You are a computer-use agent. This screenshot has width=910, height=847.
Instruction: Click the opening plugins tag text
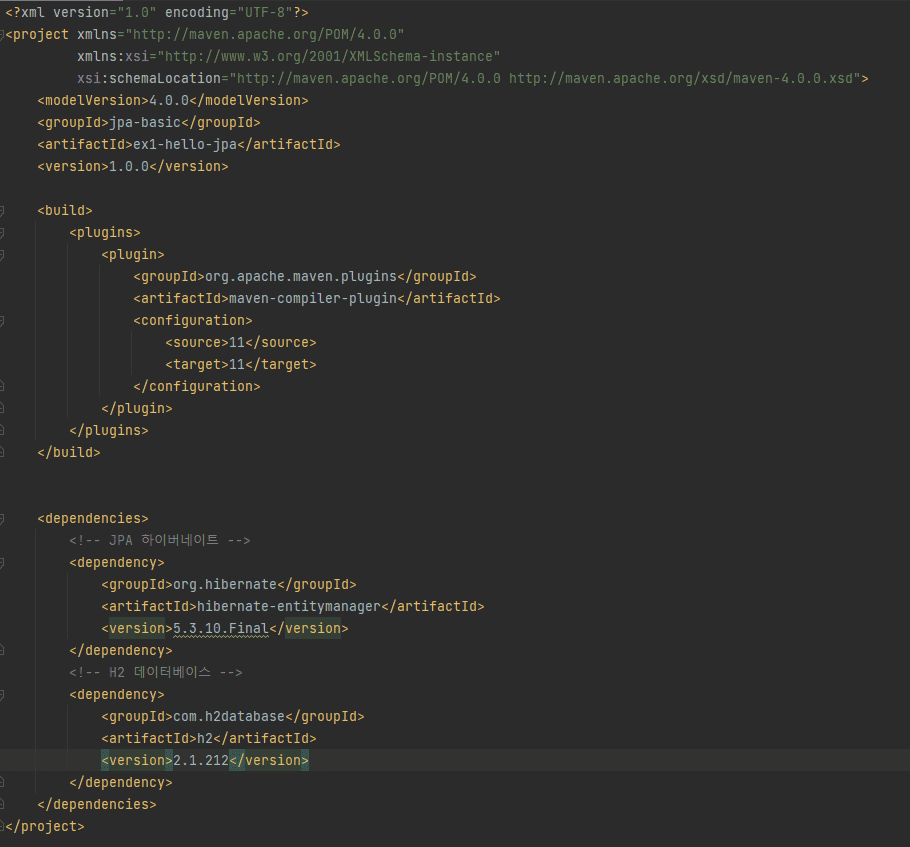(105, 232)
